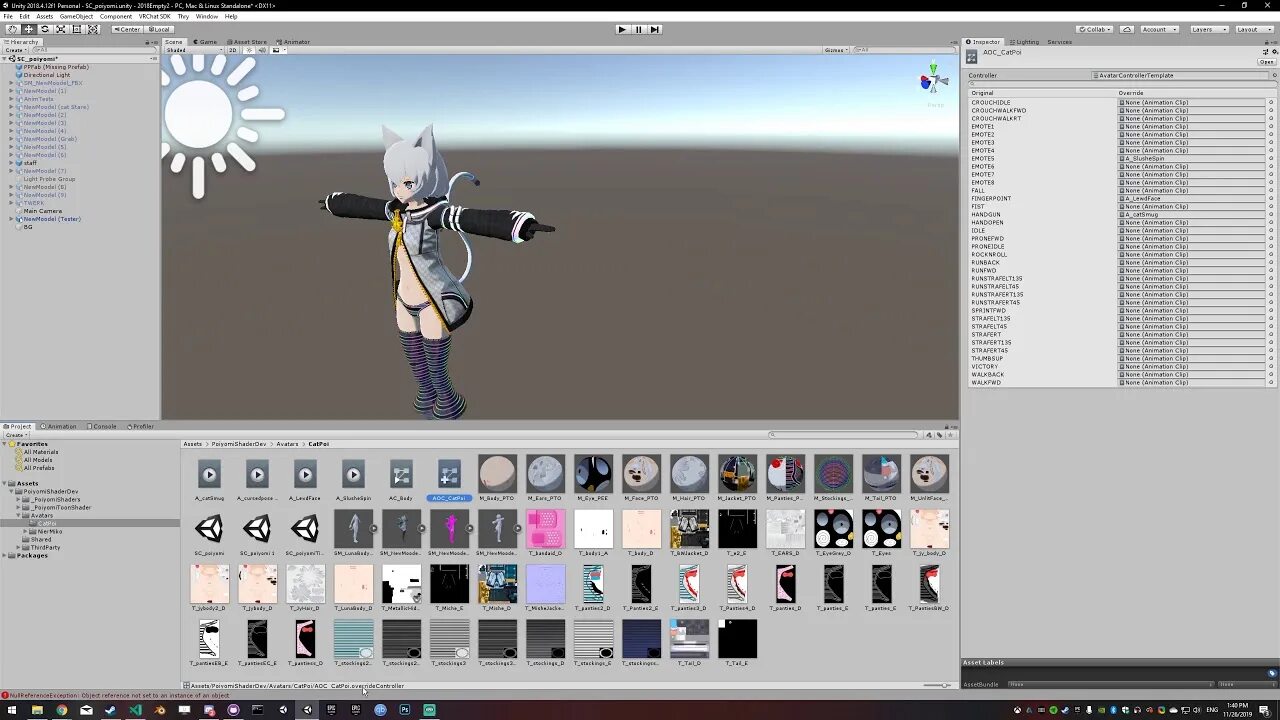The image size is (1280, 720).
Task: Switch to the Profiler tab
Action: click(x=140, y=426)
